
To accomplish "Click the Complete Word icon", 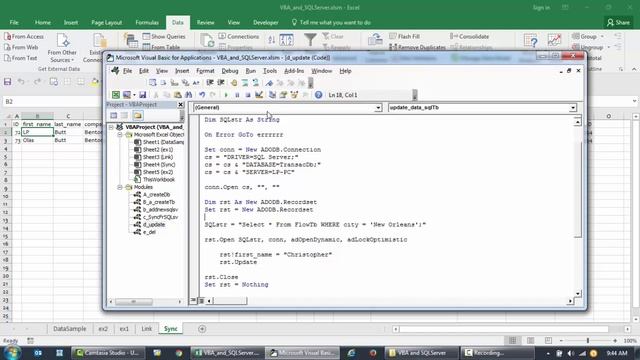I will point(196,82).
